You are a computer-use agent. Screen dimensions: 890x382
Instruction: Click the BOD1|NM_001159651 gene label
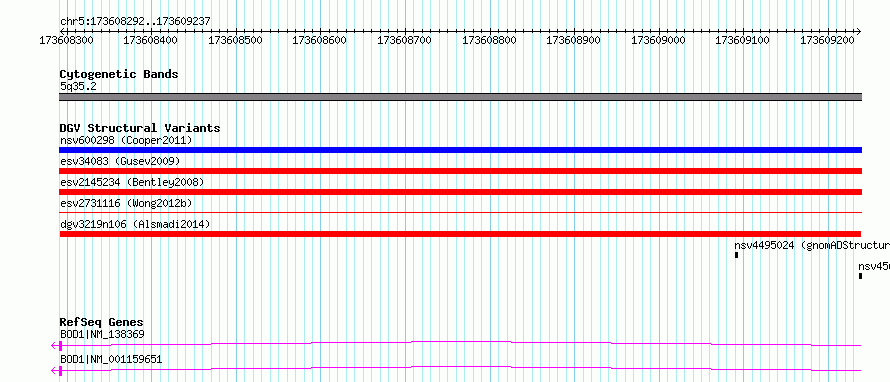point(111,359)
